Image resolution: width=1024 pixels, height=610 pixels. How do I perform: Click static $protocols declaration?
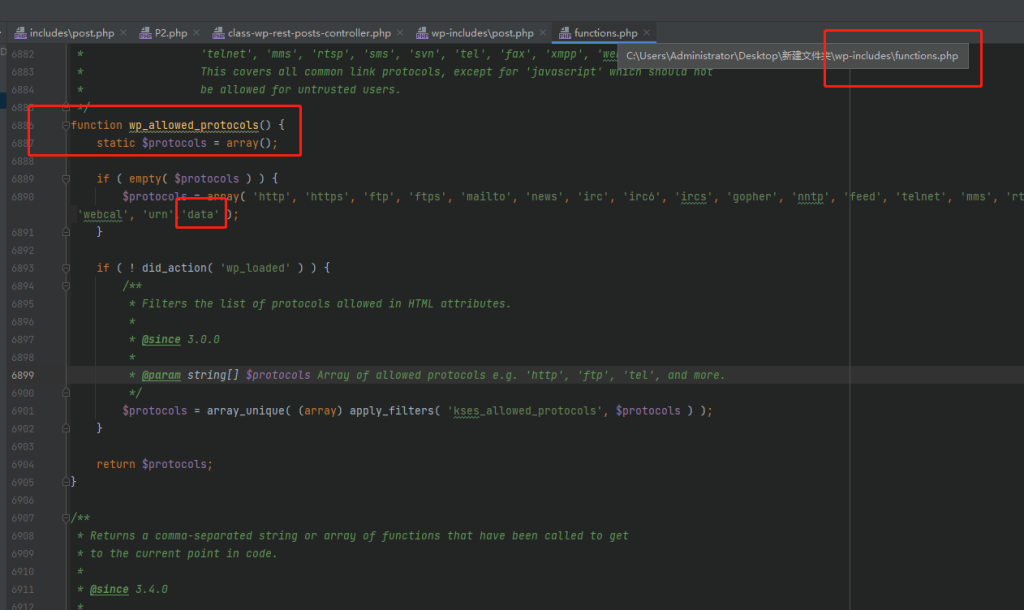(x=187, y=143)
